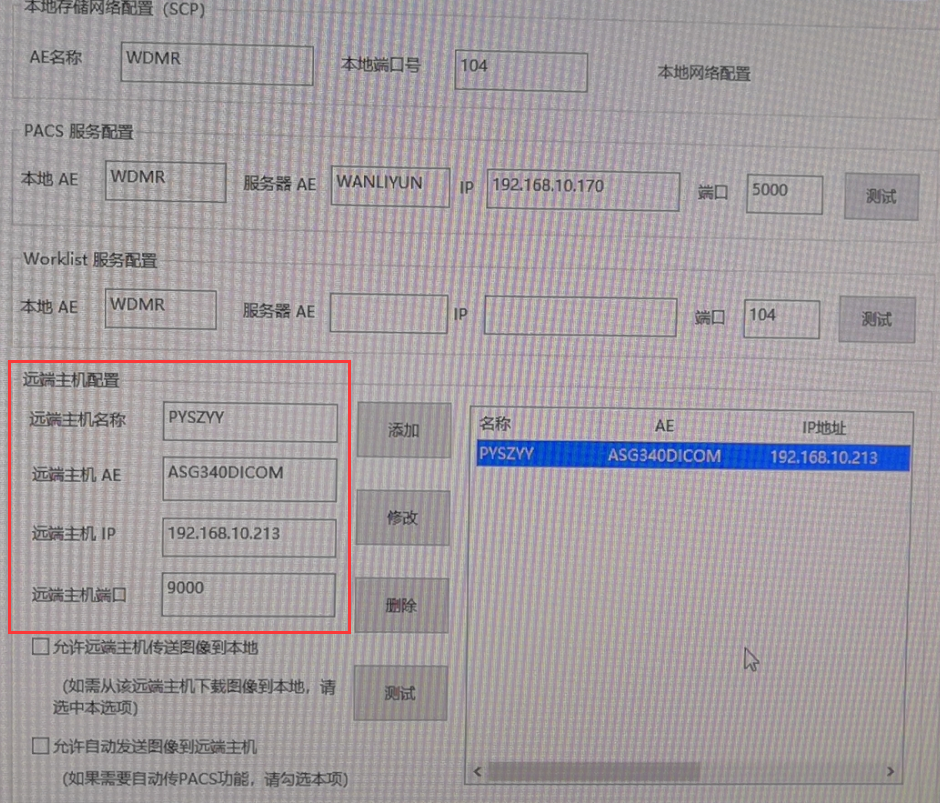Click 测试 in the Worklist service row
940x803 pixels.
876,319
